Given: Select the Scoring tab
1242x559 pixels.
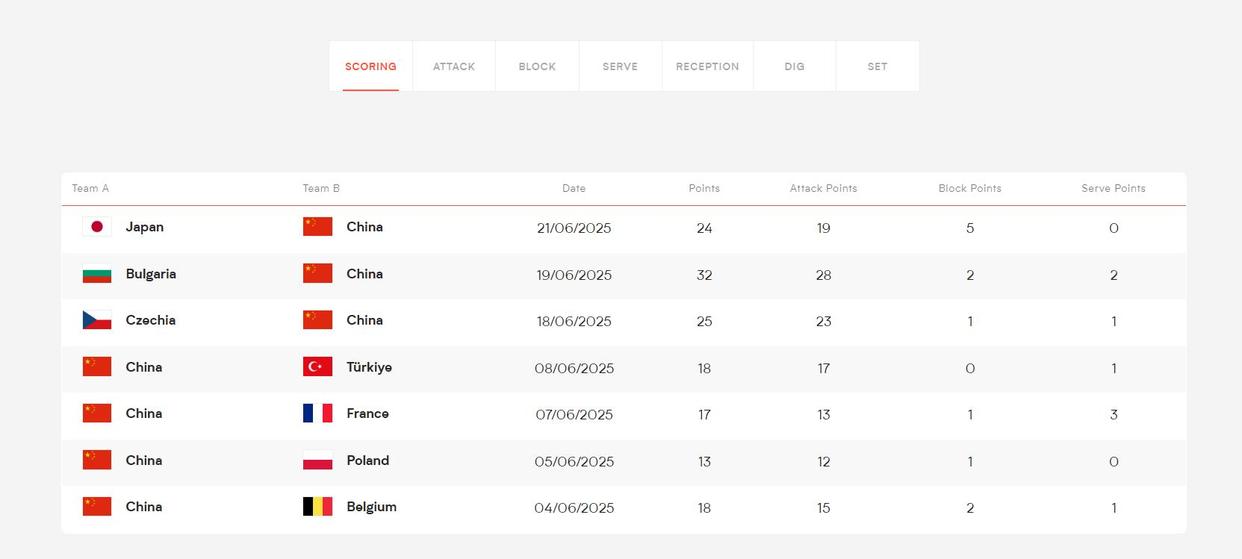Looking at the screenshot, I should tap(371, 67).
